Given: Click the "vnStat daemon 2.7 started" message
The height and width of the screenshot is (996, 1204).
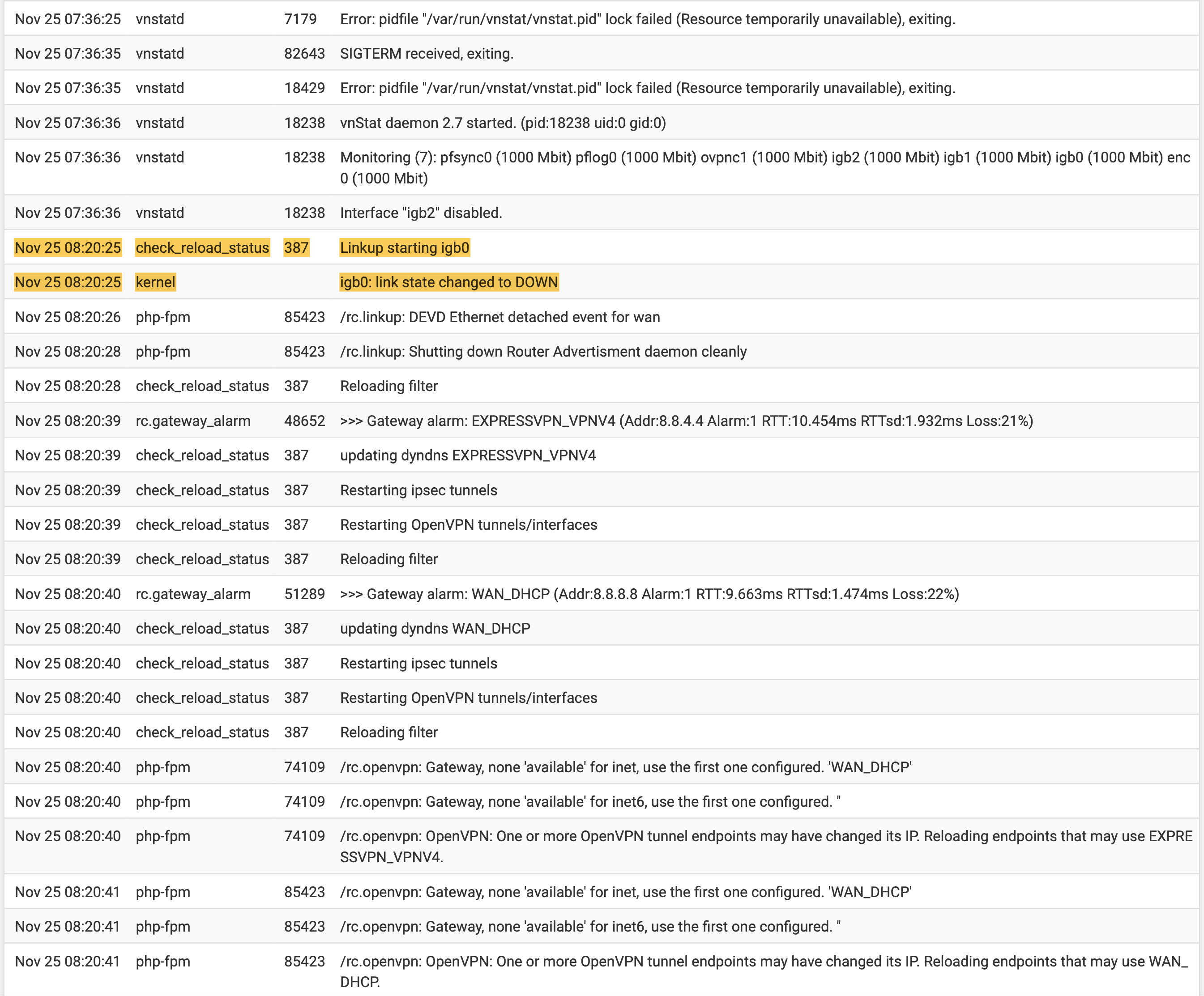Looking at the screenshot, I should click(502, 123).
